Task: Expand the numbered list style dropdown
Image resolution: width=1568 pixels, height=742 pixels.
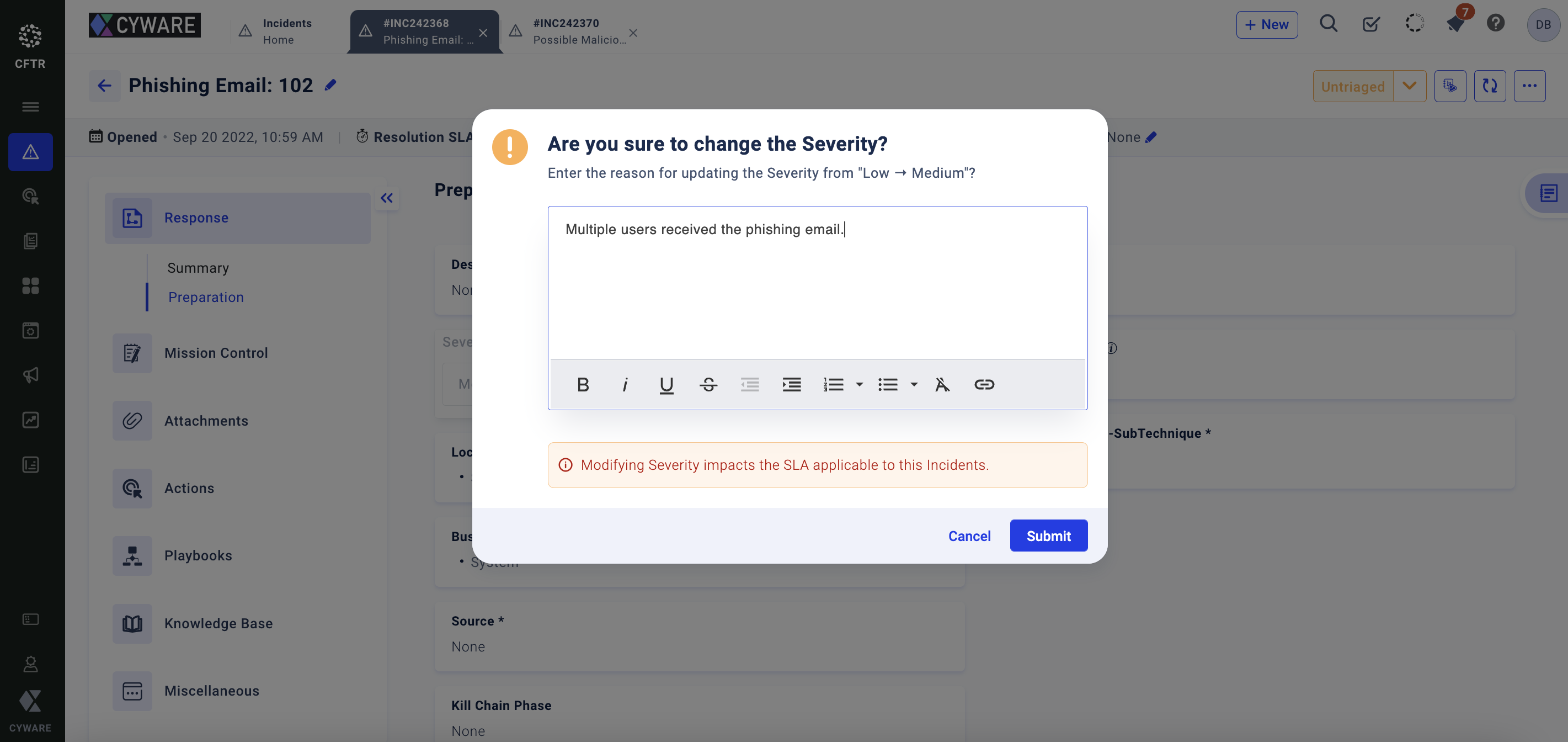Action: 859,384
